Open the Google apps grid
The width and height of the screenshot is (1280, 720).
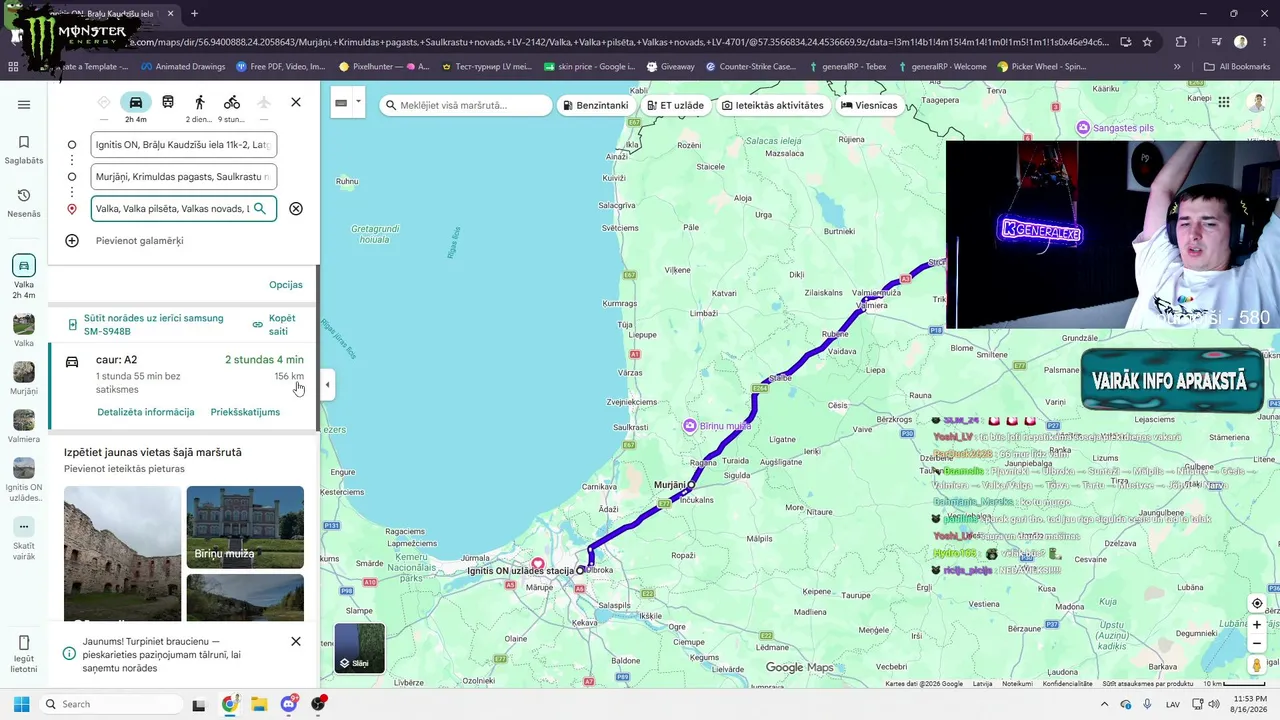pyautogui.click(x=1224, y=102)
